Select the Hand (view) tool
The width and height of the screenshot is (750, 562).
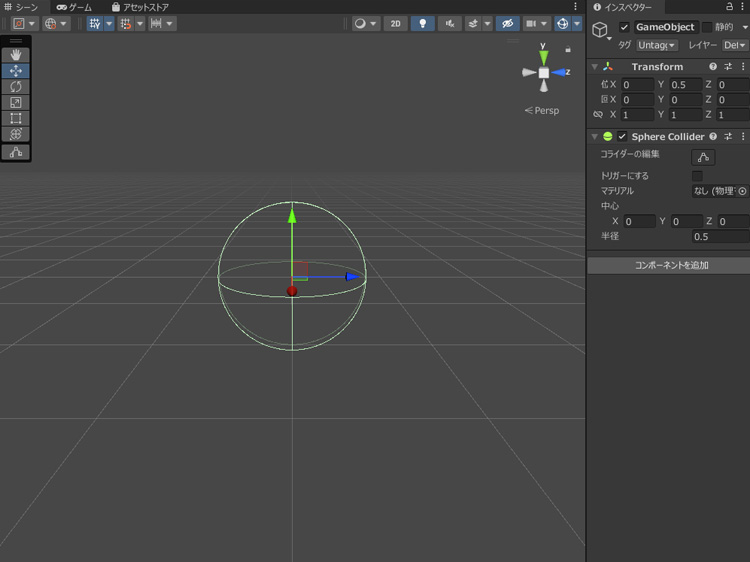[16, 55]
